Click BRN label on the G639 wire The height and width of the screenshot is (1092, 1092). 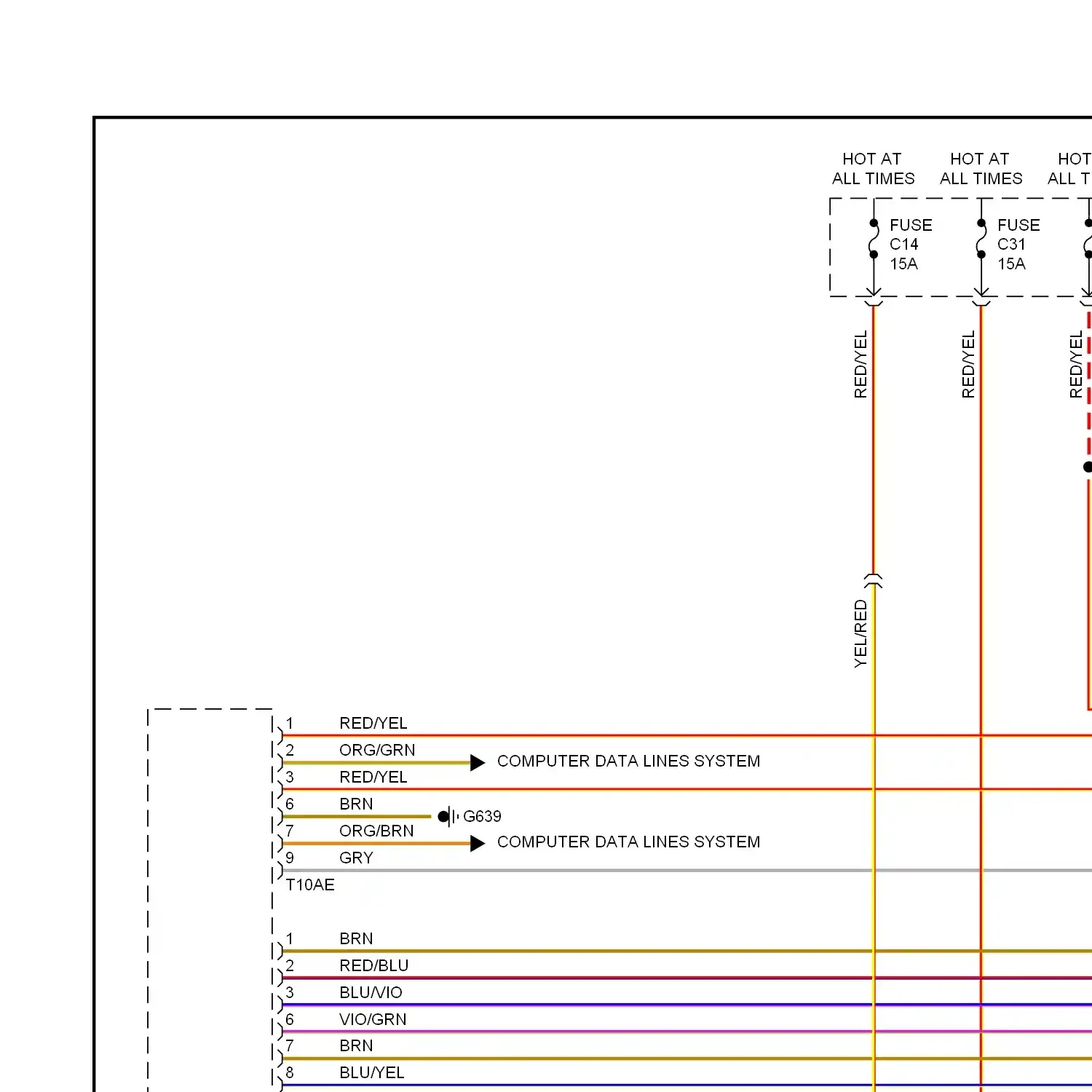[356, 804]
